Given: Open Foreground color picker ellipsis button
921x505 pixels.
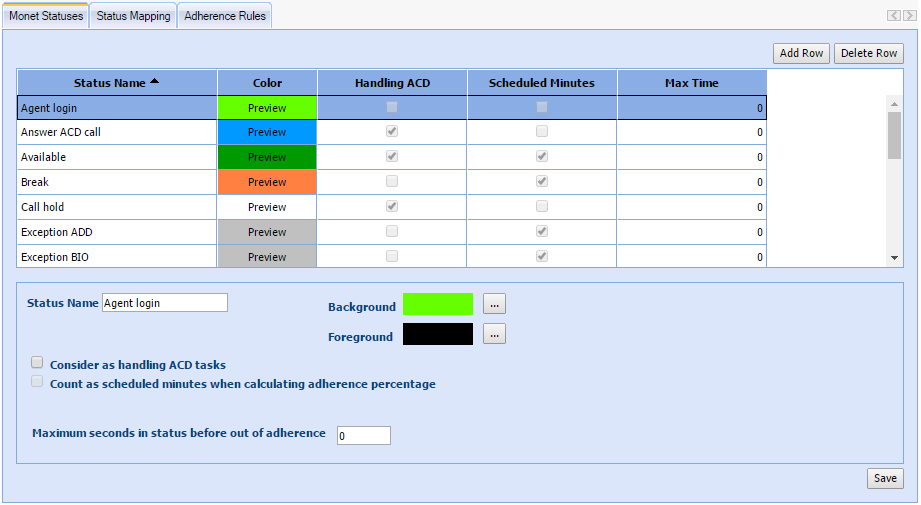Looking at the screenshot, I should 494,335.
